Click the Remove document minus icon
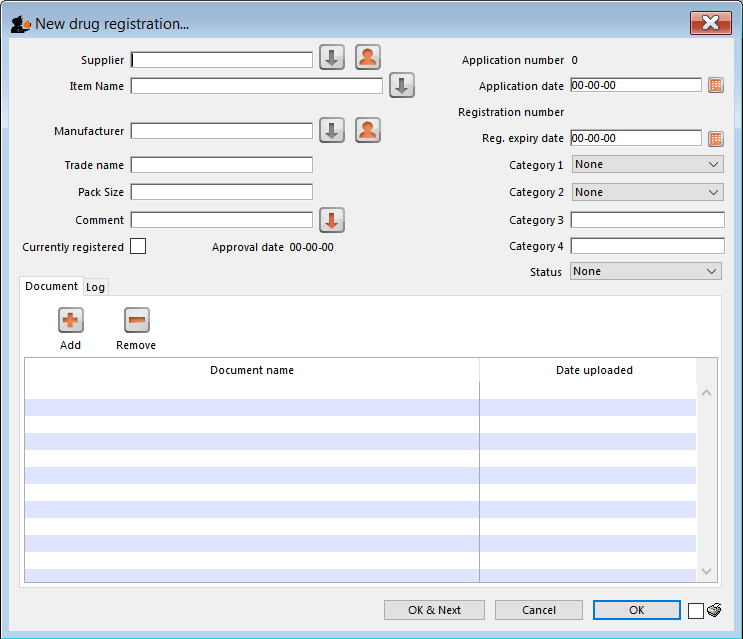 tap(136, 321)
